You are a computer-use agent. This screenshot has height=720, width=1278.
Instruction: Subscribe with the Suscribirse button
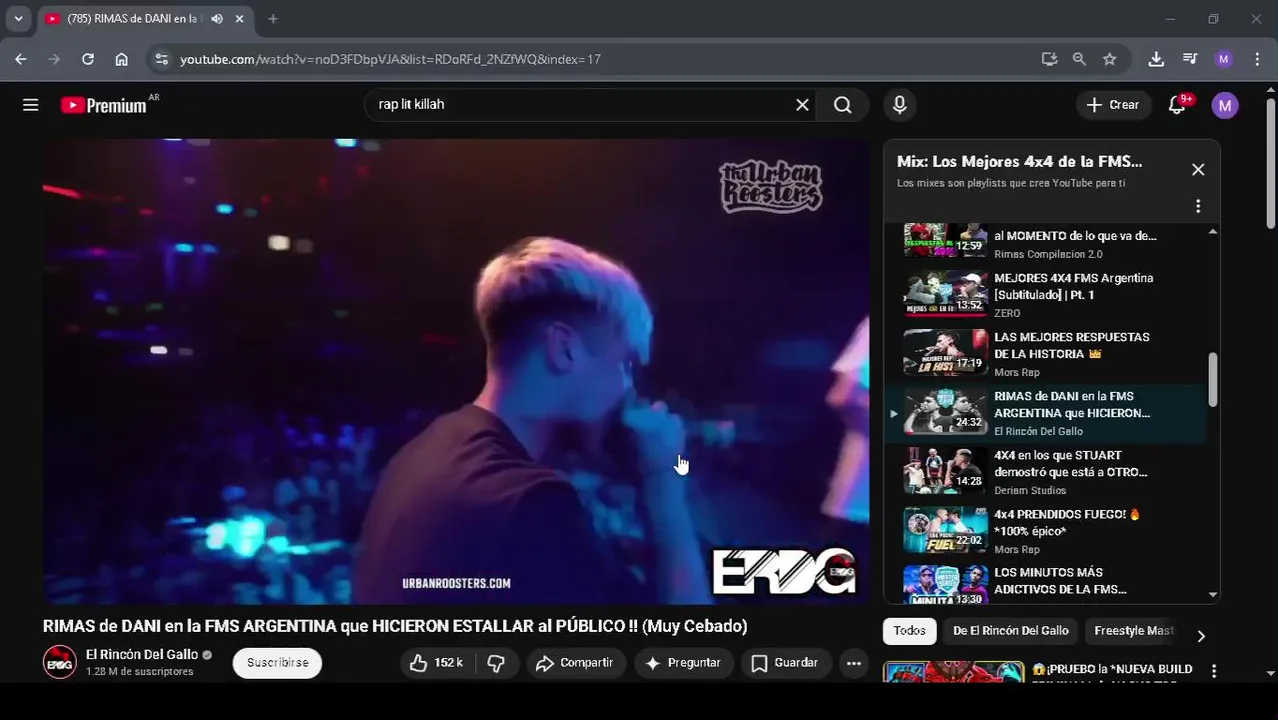(278, 663)
